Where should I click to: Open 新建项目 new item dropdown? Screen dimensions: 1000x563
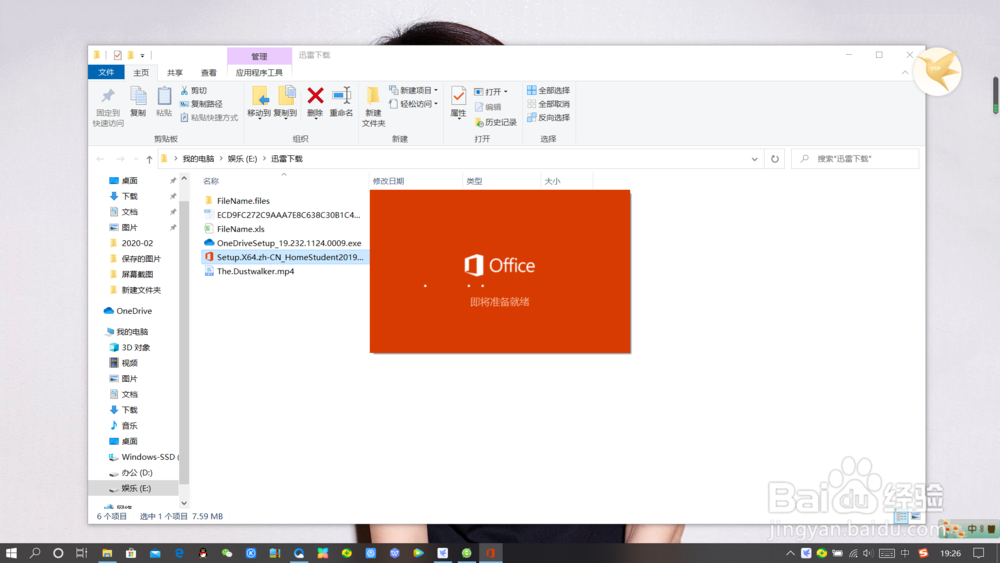click(413, 91)
